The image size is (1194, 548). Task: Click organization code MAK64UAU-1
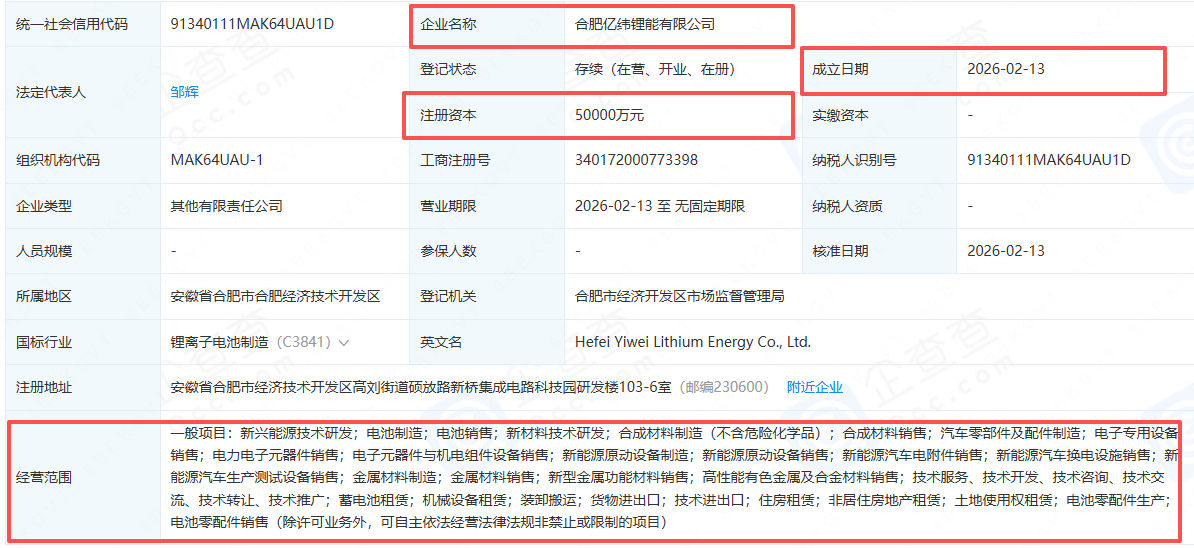pos(216,160)
